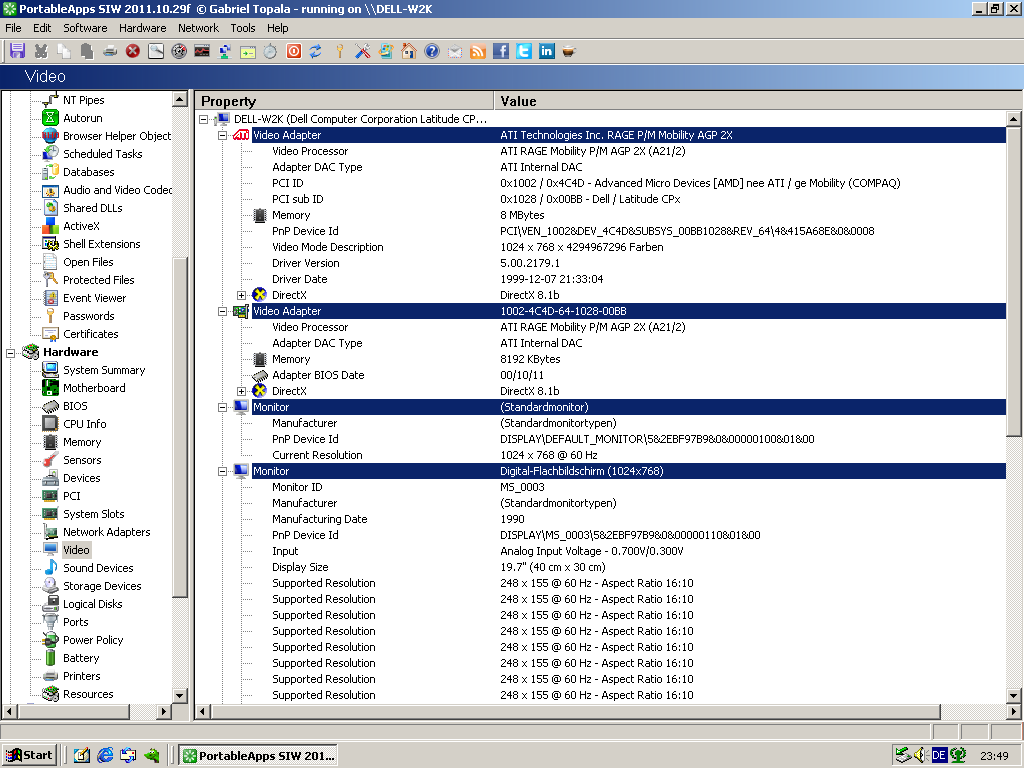Click the RSS feed toolbar icon
The height and width of the screenshot is (768, 1024).
[x=478, y=51]
